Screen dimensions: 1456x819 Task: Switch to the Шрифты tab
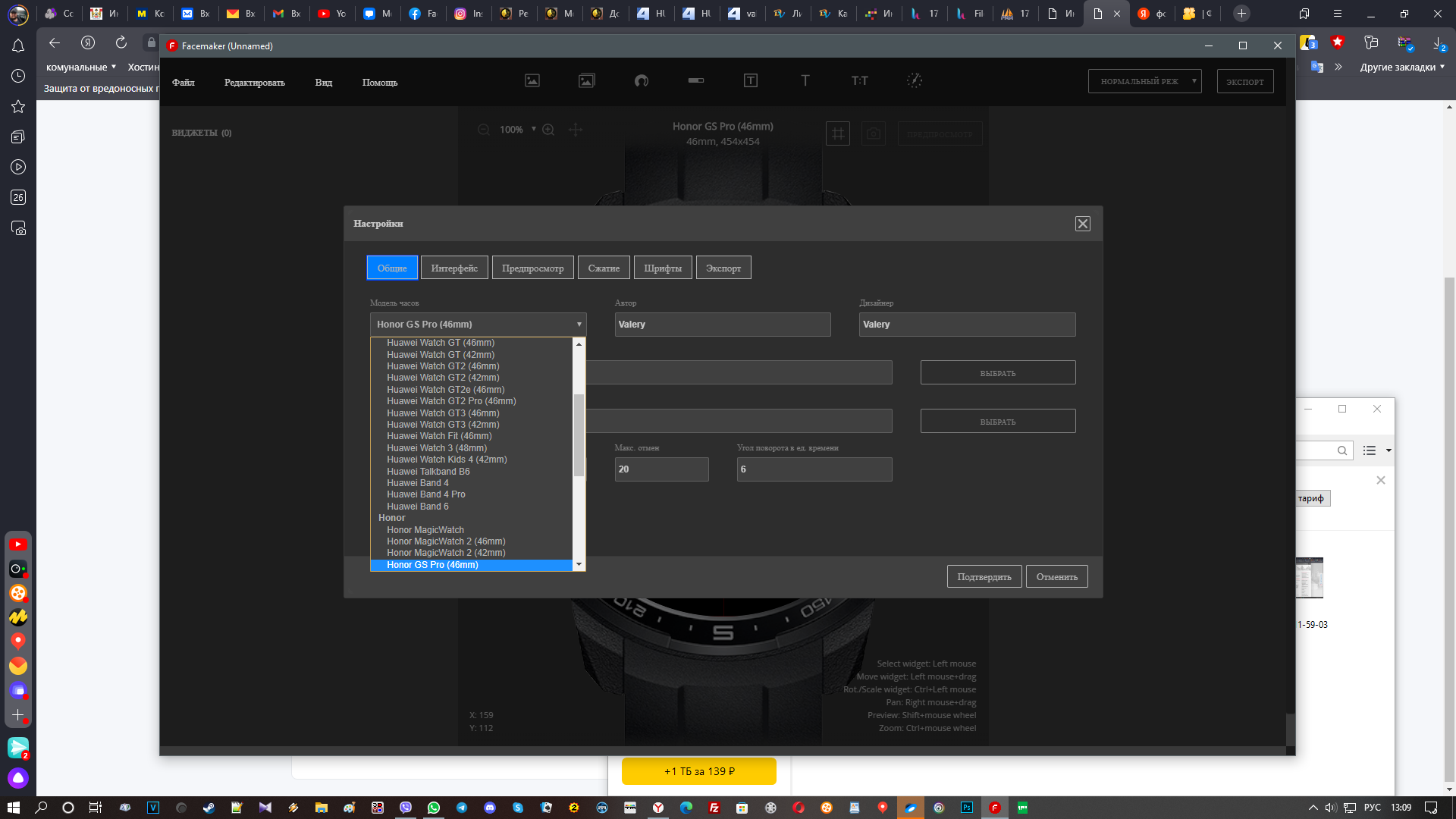coord(663,268)
